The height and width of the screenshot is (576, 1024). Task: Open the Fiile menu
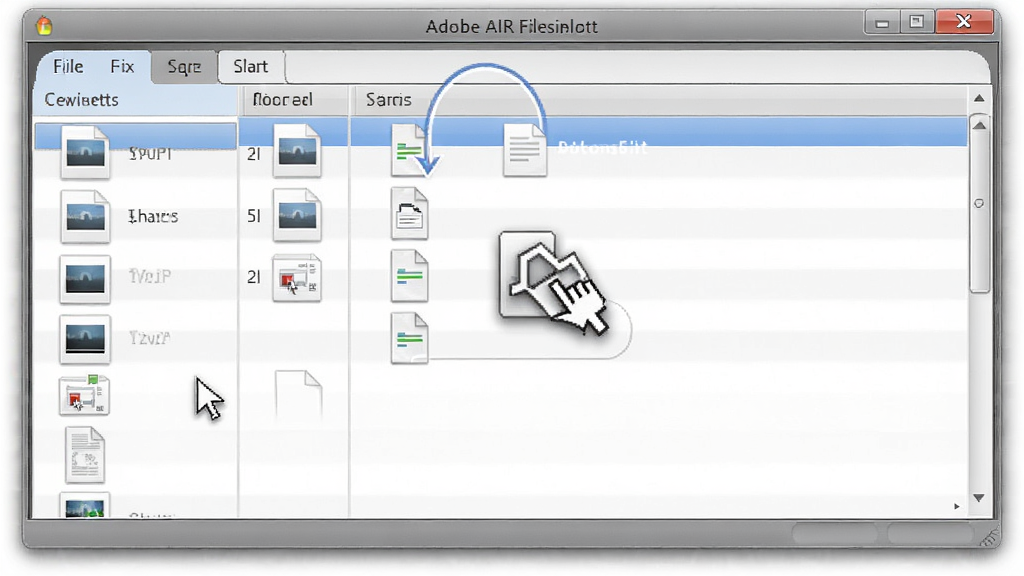pyautogui.click(x=68, y=67)
